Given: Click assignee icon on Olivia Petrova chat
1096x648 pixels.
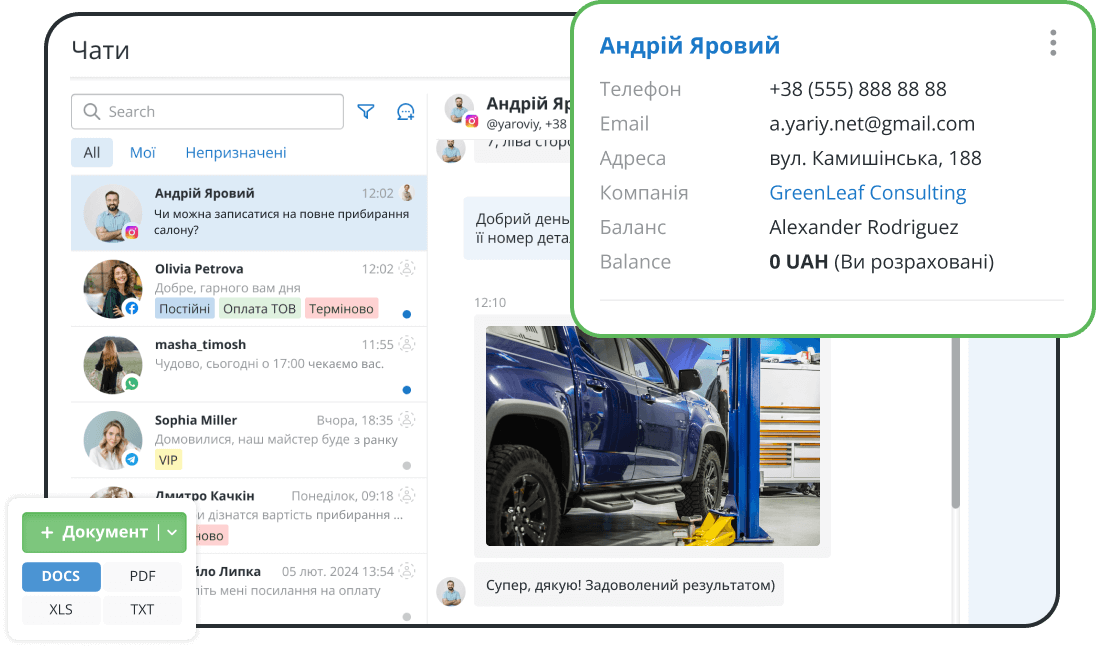Looking at the screenshot, I should pyautogui.click(x=407, y=268).
